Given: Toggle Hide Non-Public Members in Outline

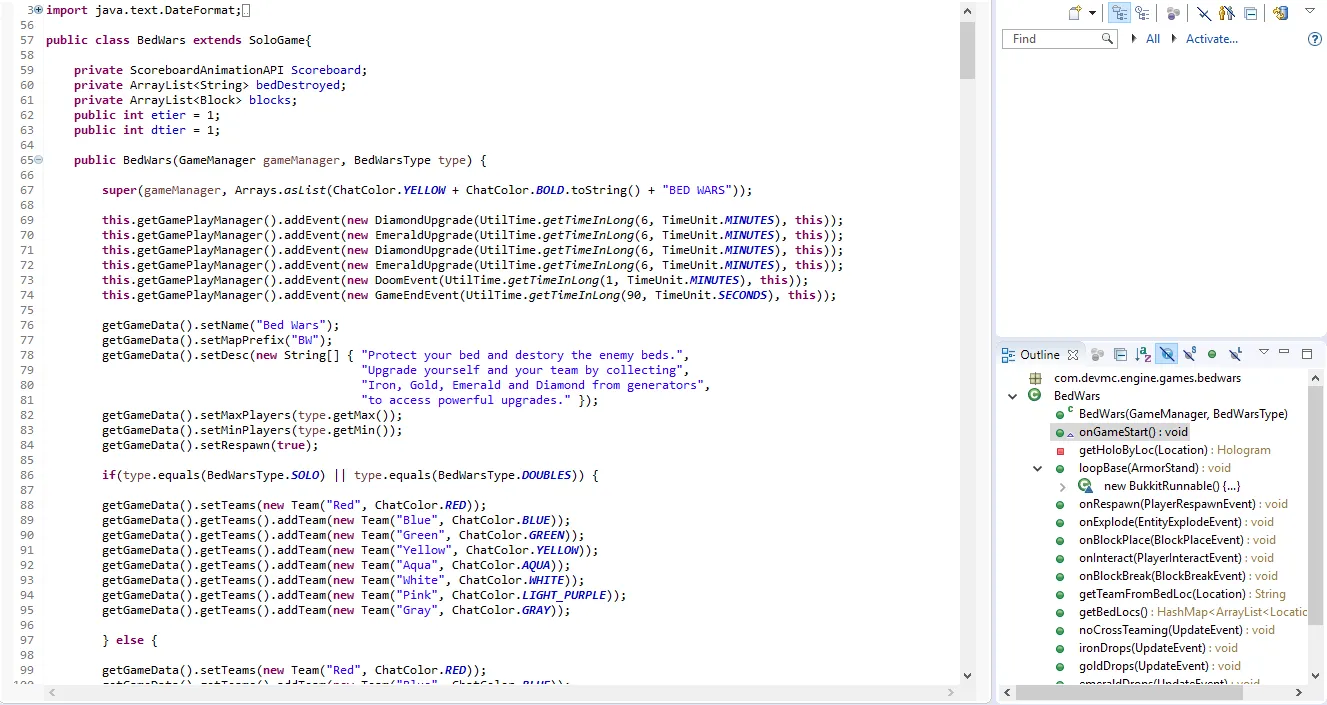Looking at the screenshot, I should pyautogui.click(x=1212, y=354).
